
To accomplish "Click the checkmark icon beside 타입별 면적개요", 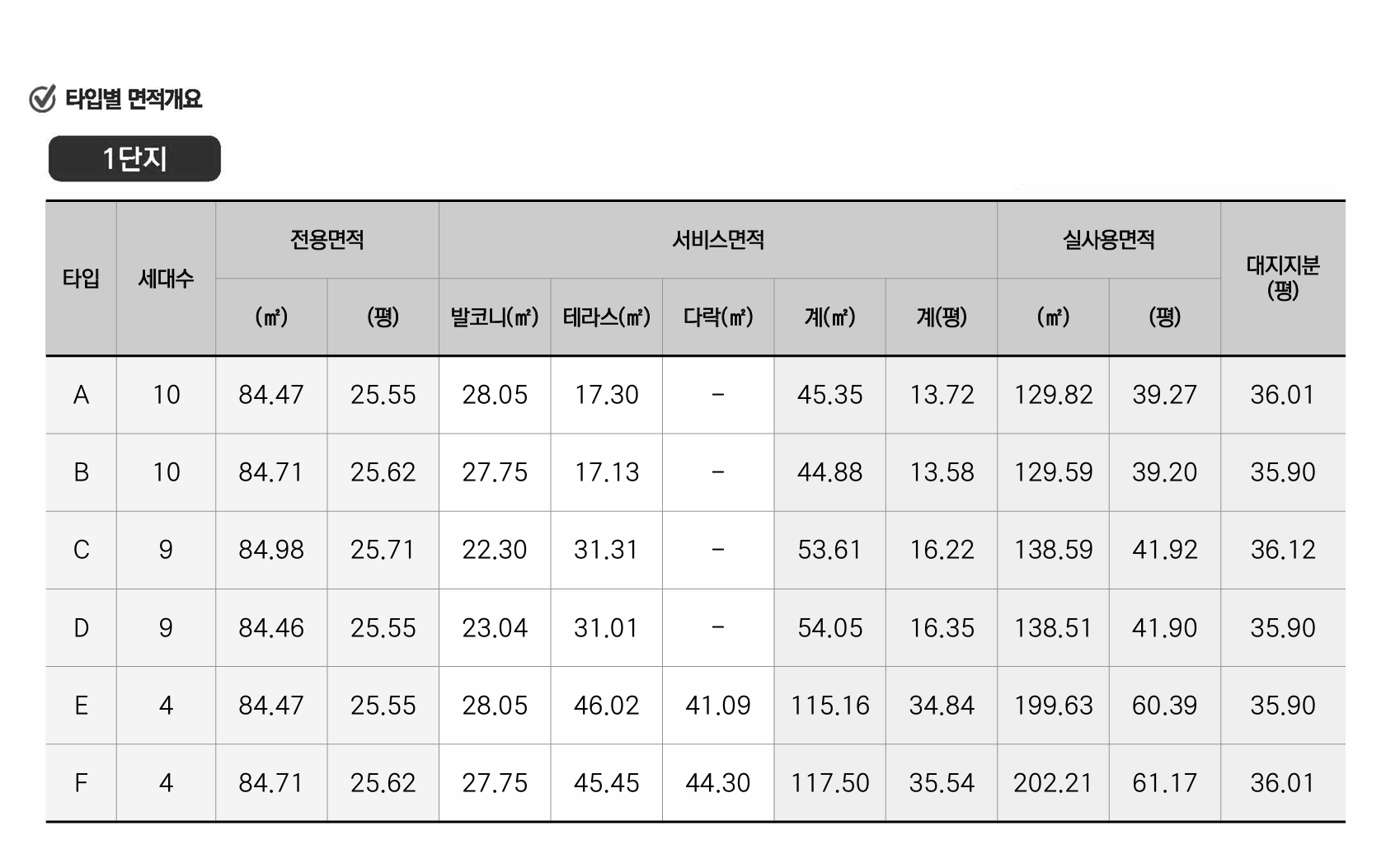I will tap(42, 99).
